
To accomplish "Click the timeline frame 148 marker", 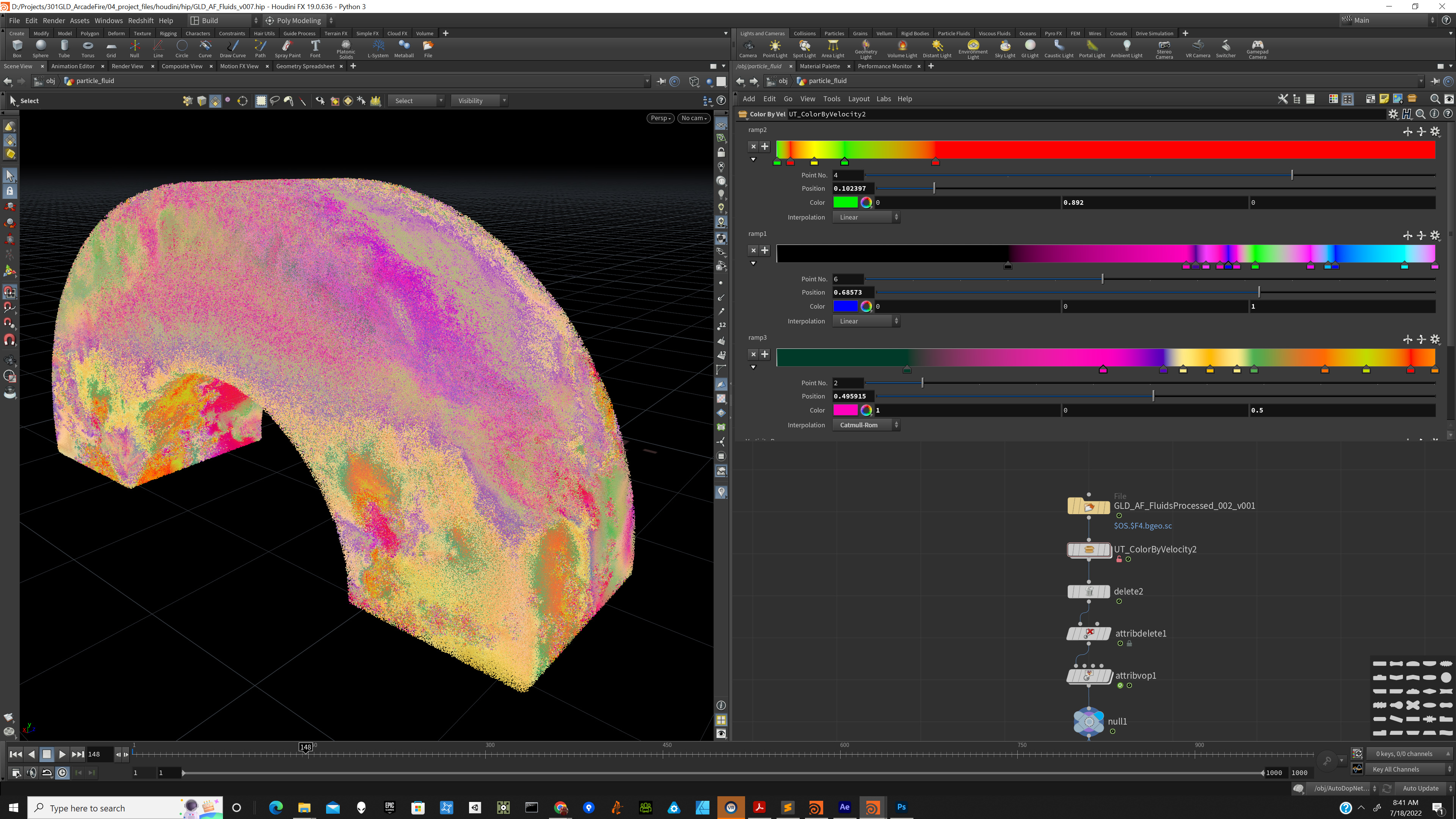I will tap(306, 747).
